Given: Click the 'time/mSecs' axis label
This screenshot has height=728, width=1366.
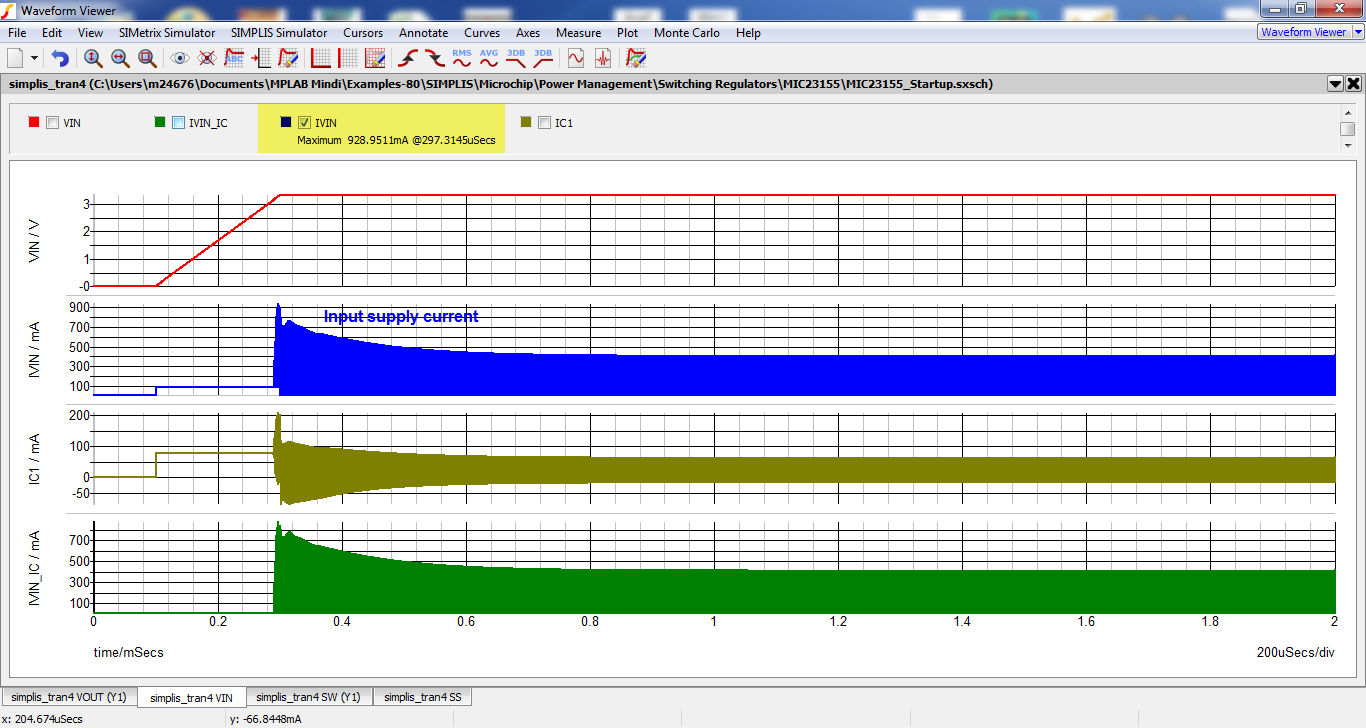Looking at the screenshot, I should (129, 652).
